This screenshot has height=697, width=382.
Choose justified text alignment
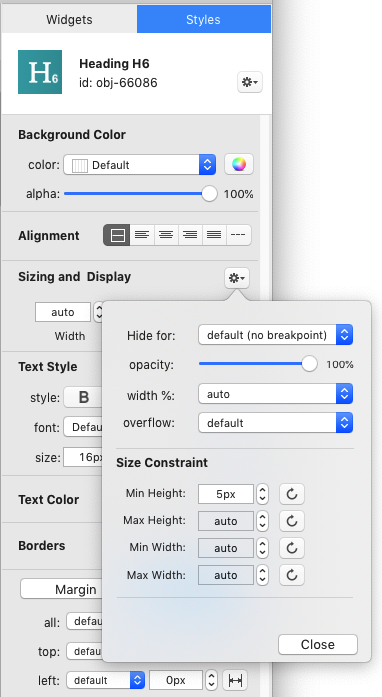[214, 235]
